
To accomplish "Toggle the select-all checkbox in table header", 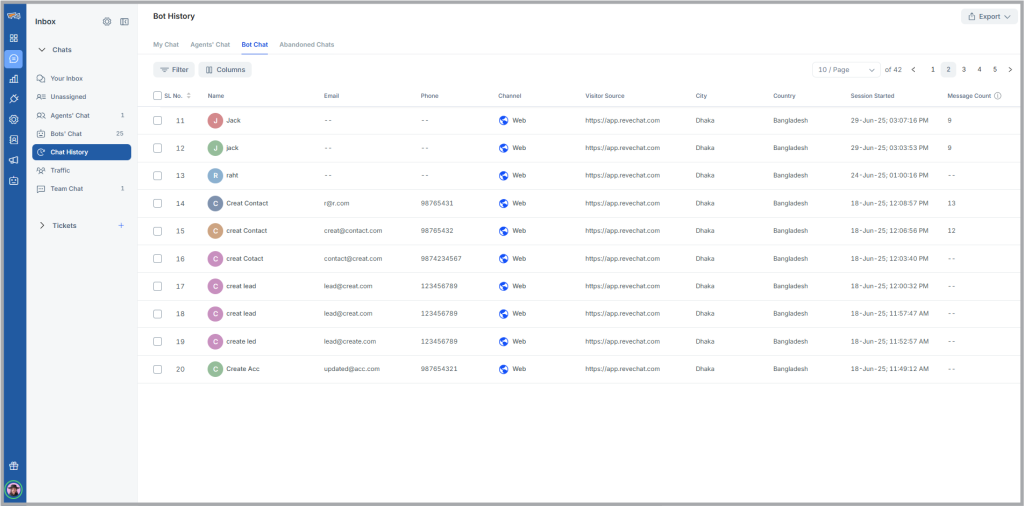I will point(157,96).
